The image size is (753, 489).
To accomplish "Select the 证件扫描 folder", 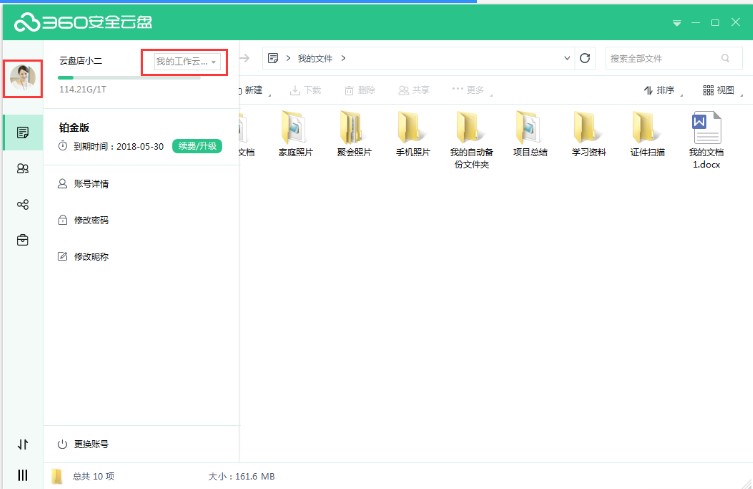I will [647, 133].
